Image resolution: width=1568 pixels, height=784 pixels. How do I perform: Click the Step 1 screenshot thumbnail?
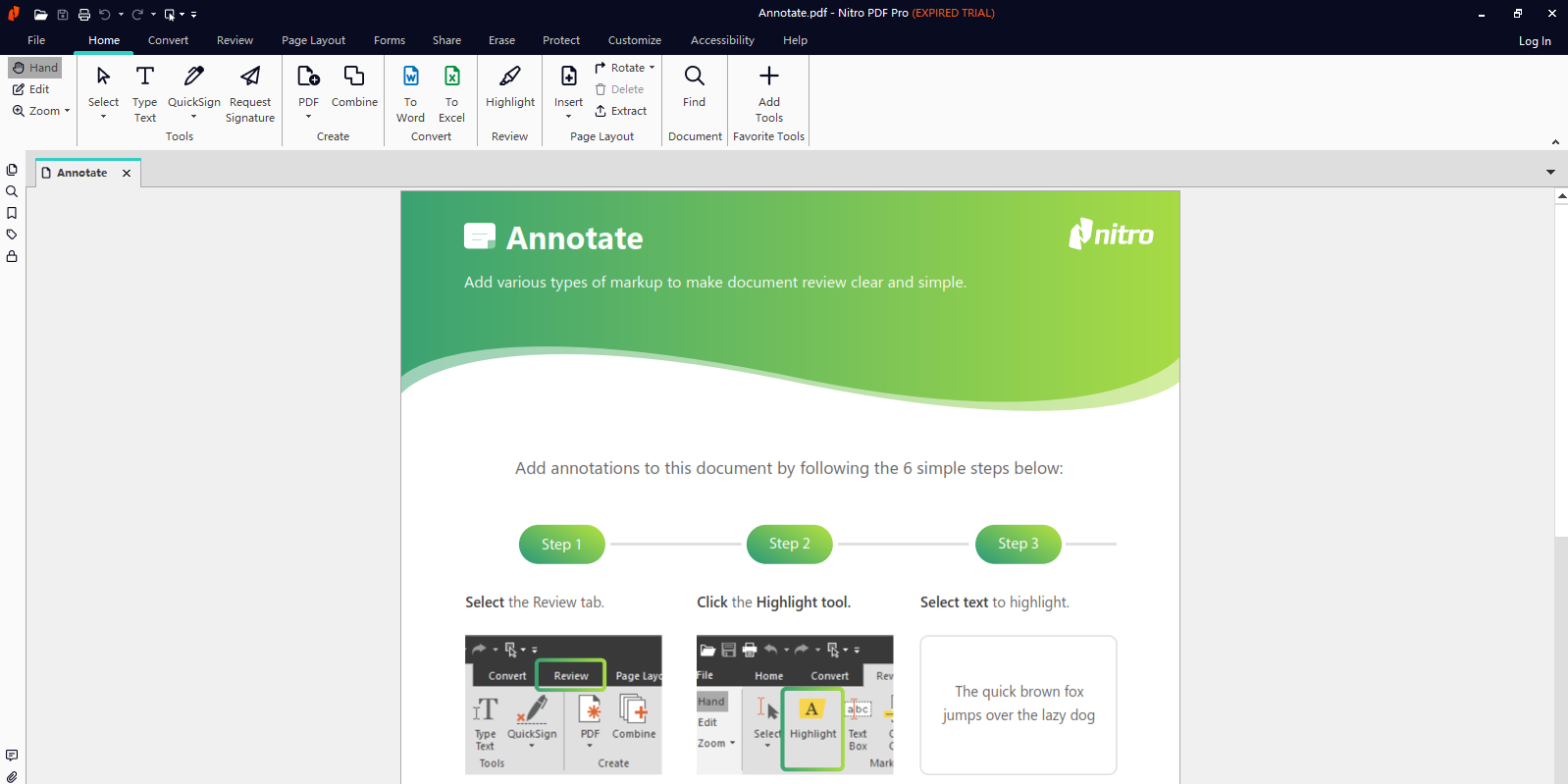(x=563, y=705)
